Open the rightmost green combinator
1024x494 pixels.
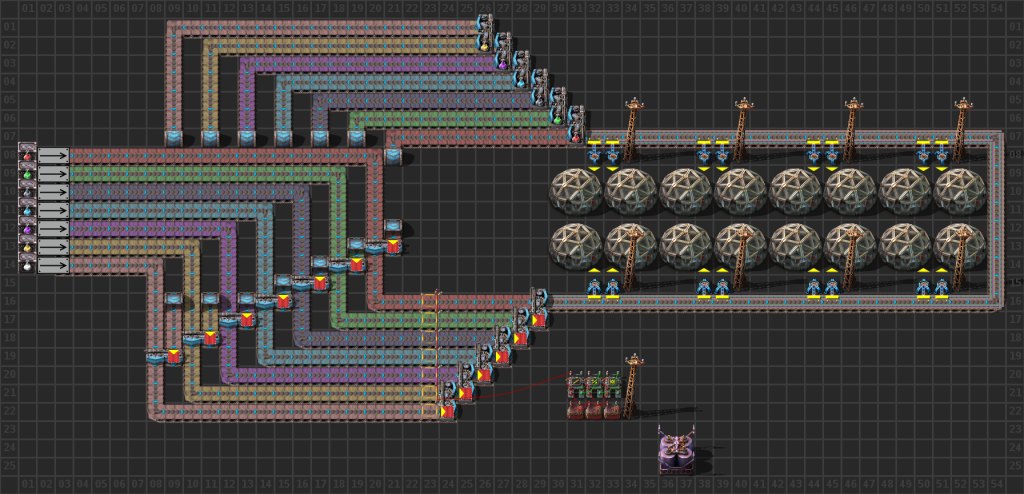pos(613,384)
